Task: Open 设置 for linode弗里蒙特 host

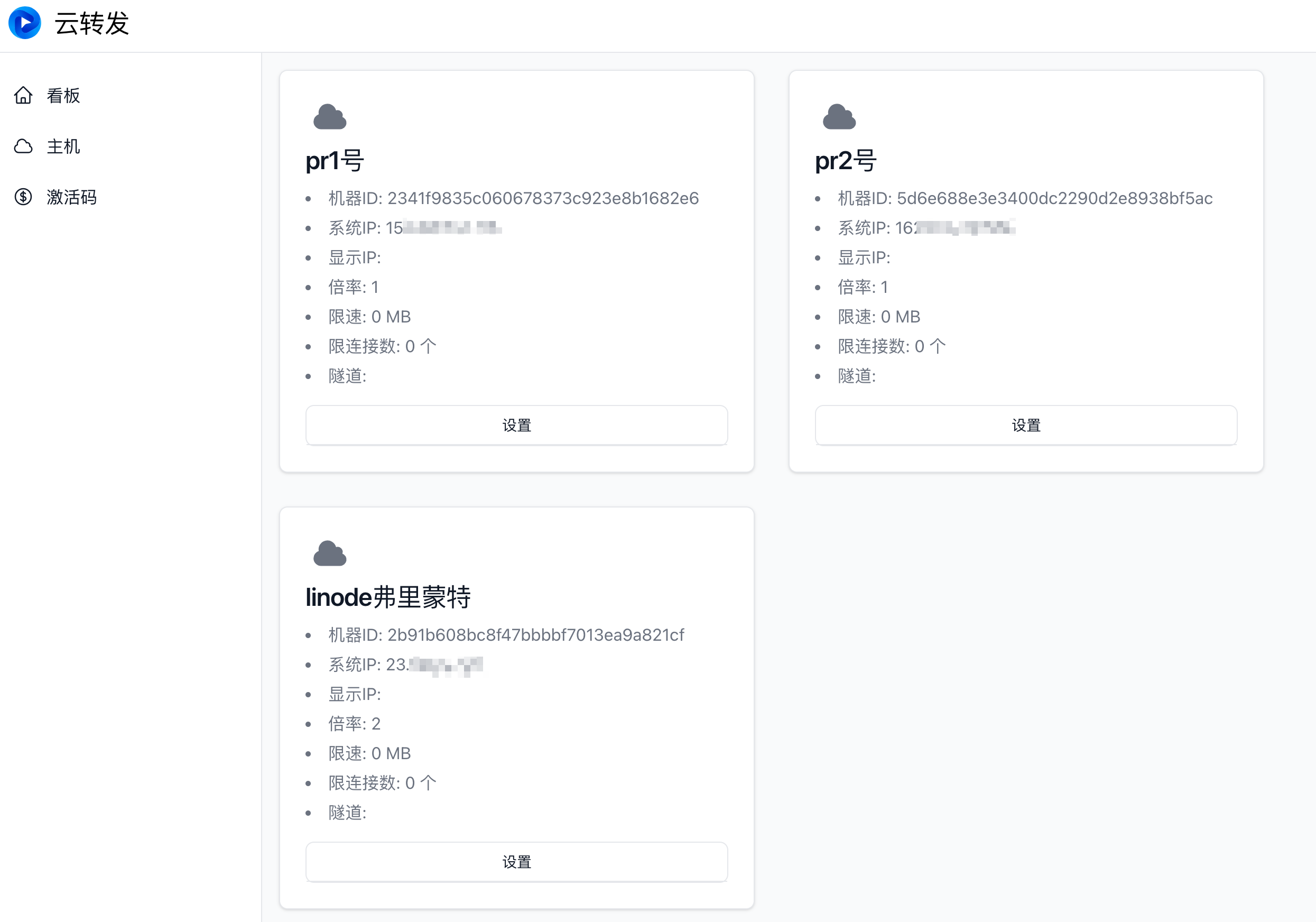Action: tap(516, 862)
